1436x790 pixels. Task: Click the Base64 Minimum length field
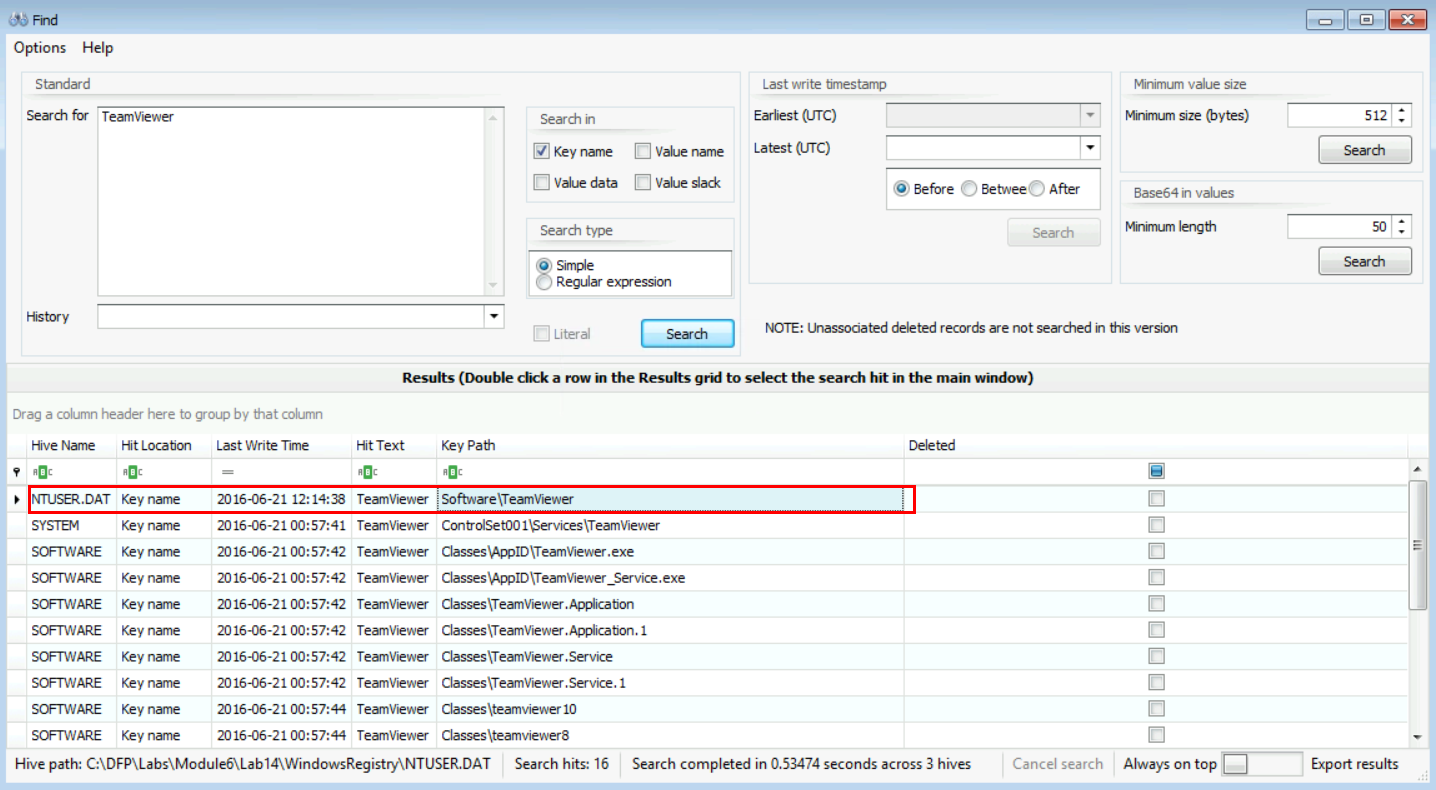tap(1341, 227)
